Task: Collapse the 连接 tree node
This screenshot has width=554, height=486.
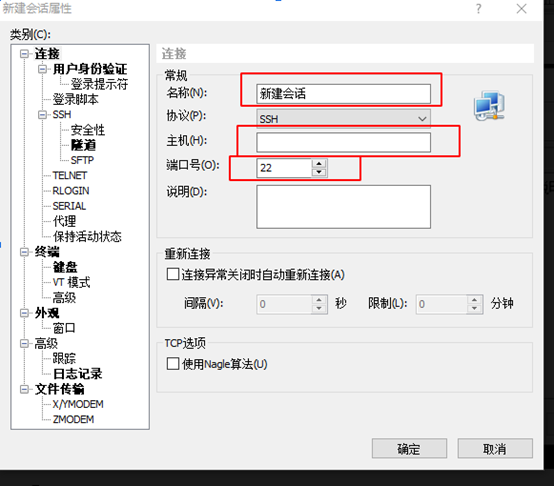Action: [24, 54]
